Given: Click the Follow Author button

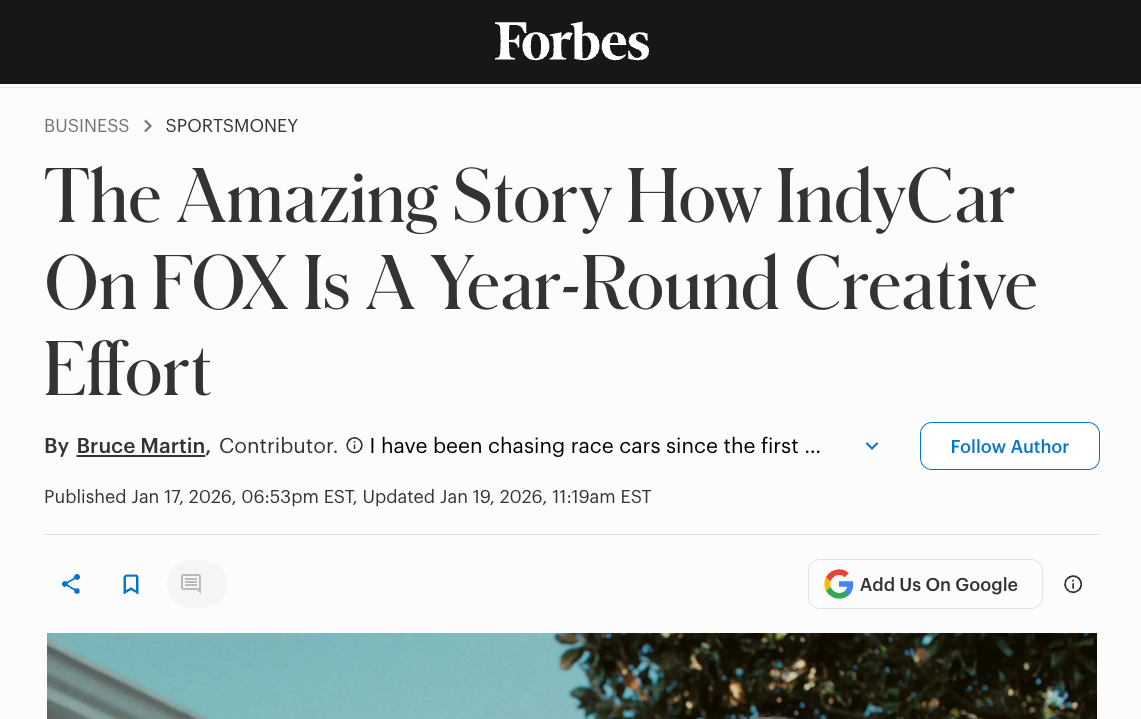Looking at the screenshot, I should tap(1009, 446).
